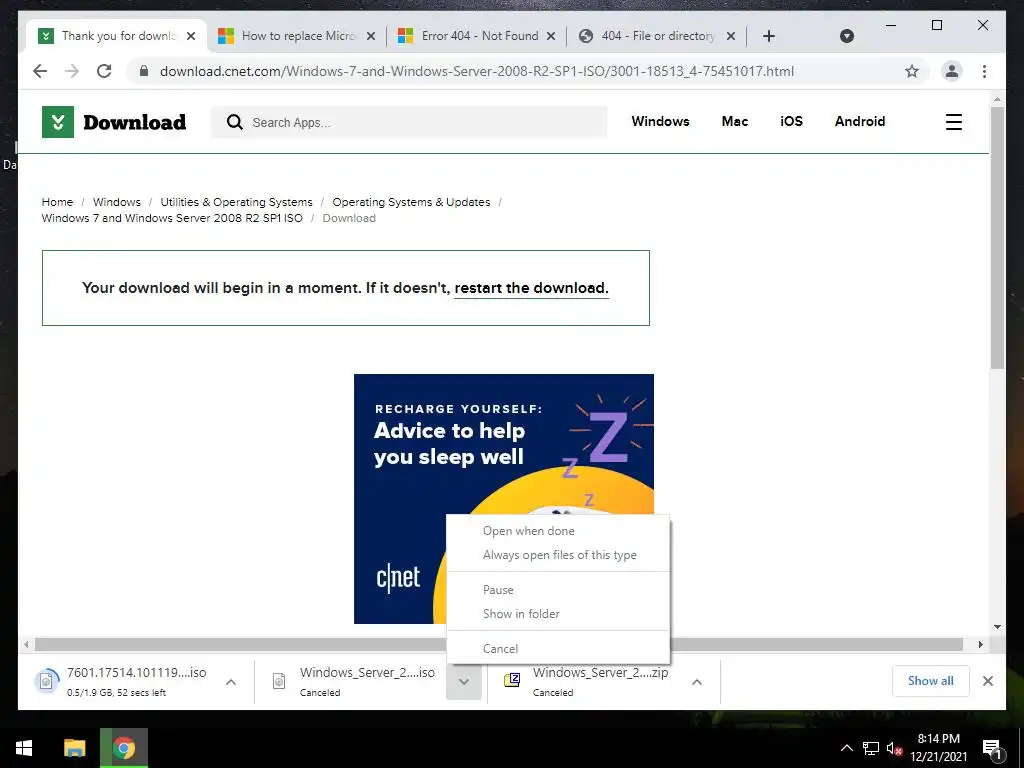Viewport: 1024px width, 768px height.
Task: Click the address bar URL
Action: (477, 71)
